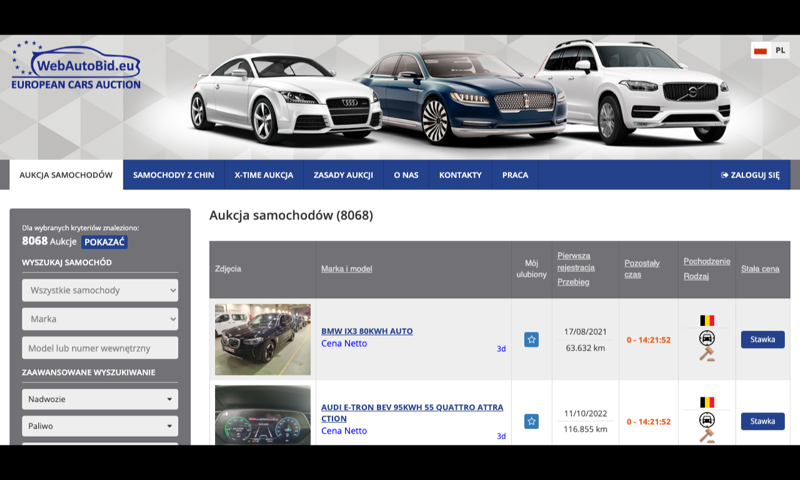Open Audi E-Tron BEV 95KWH listing link

(412, 413)
